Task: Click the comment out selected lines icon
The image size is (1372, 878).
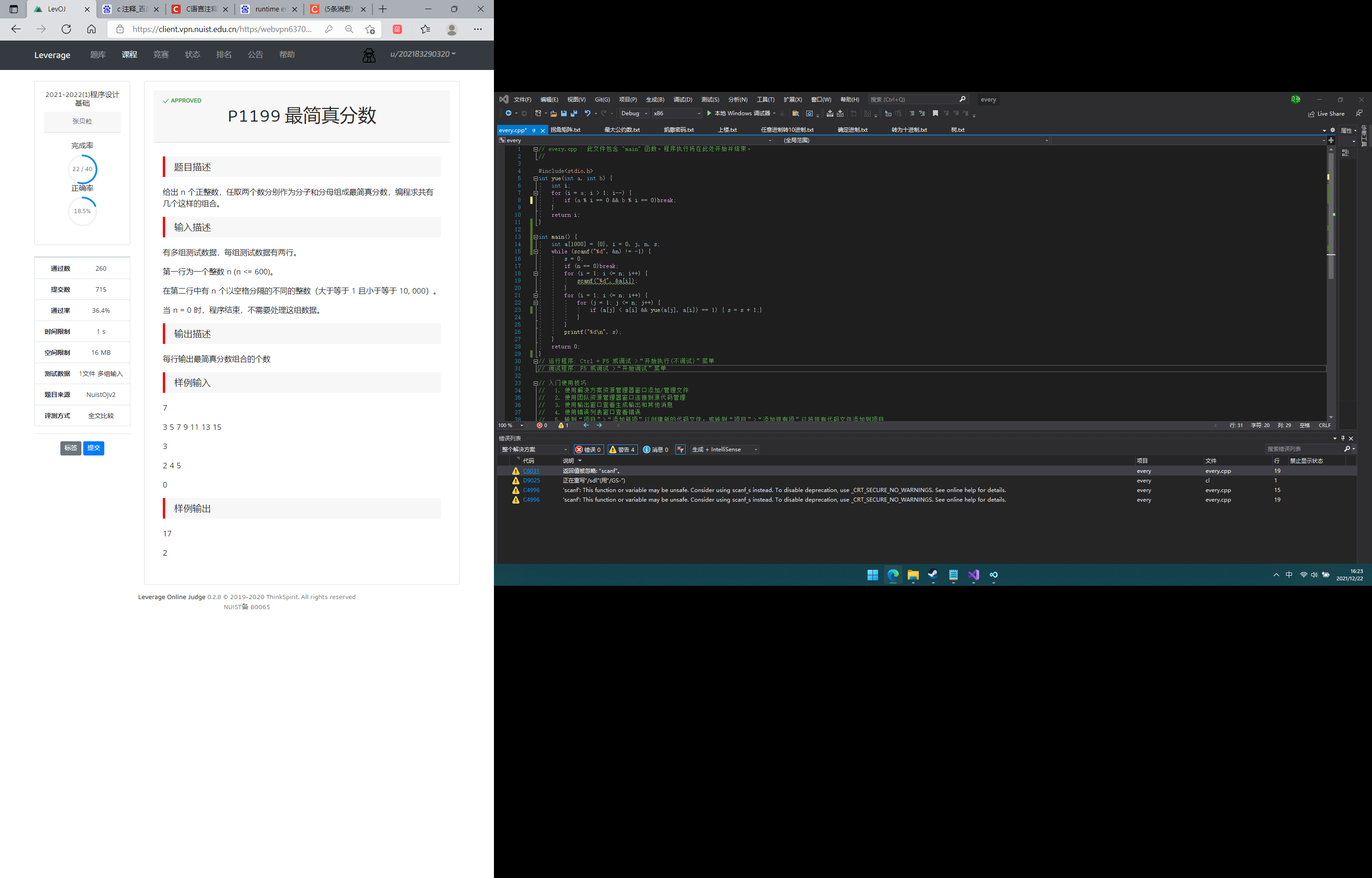Action: coord(911,113)
